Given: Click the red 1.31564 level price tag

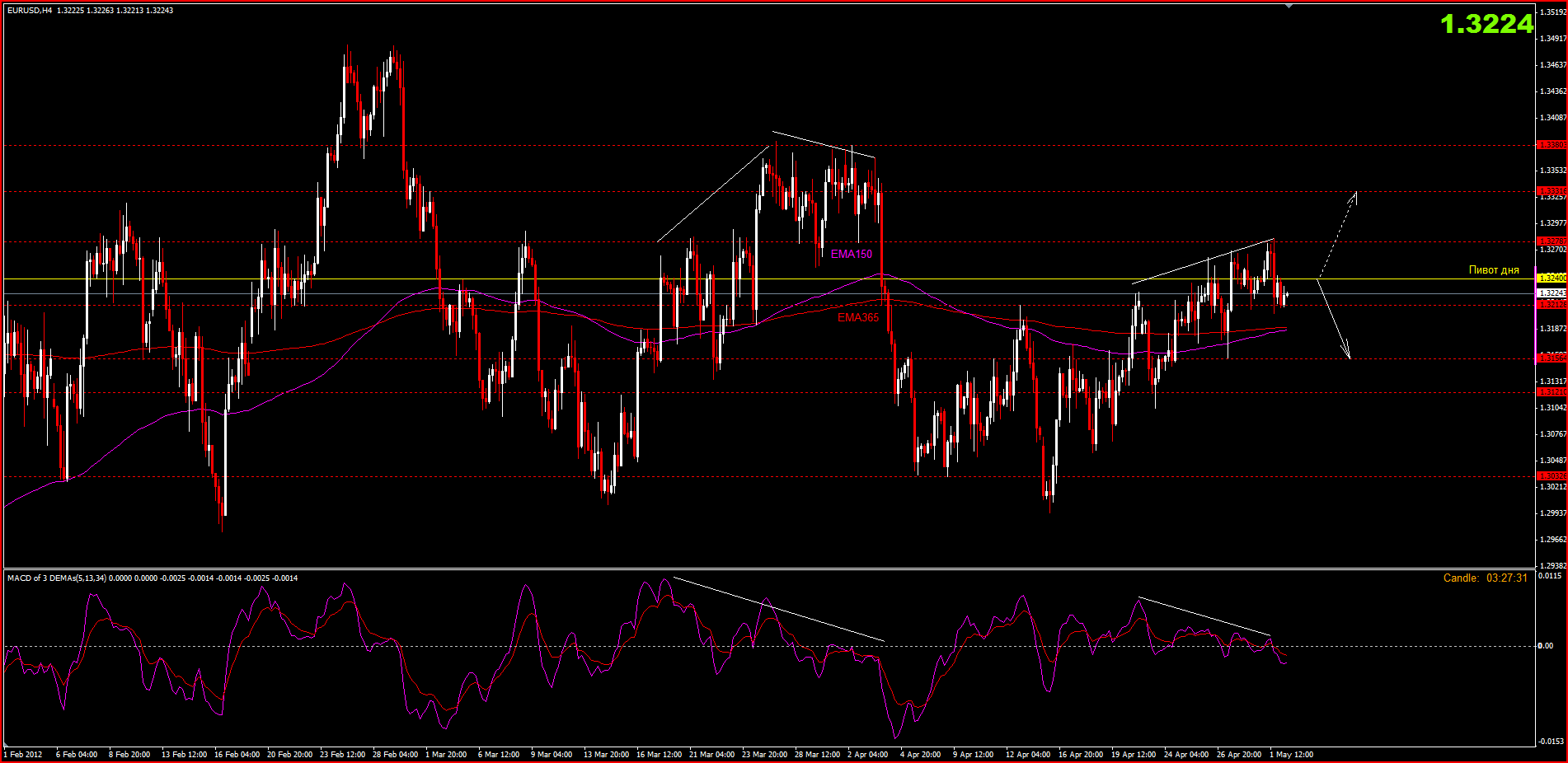Looking at the screenshot, I should pyautogui.click(x=1552, y=358).
